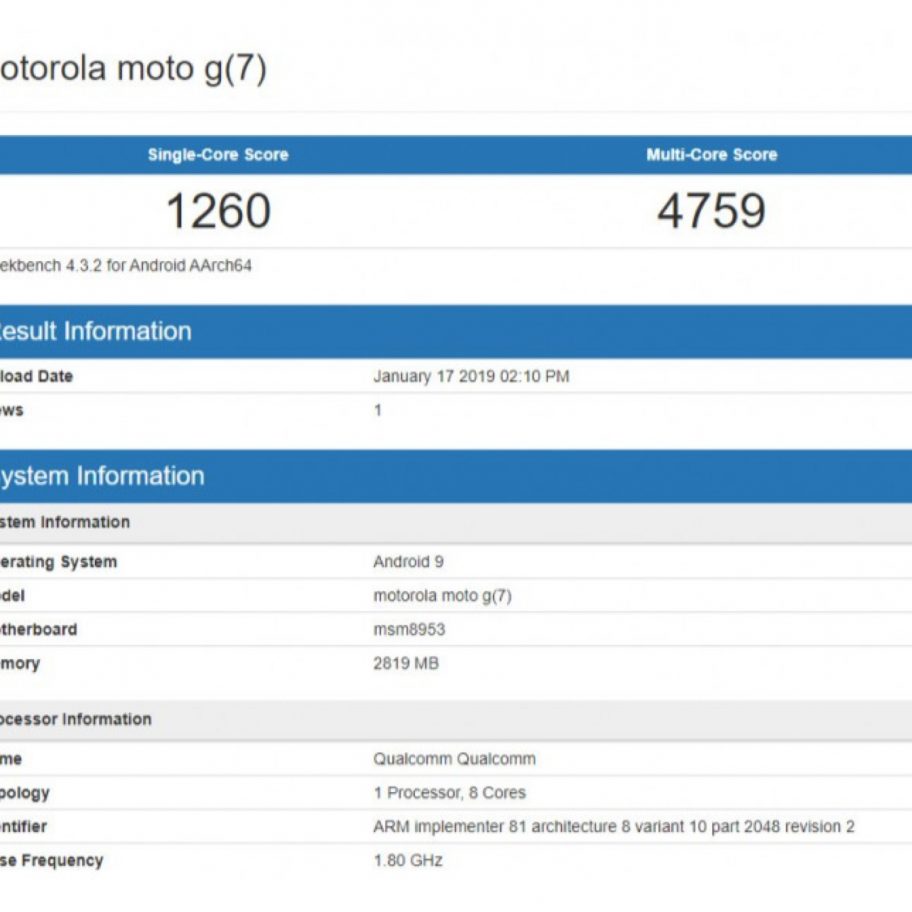
Task: Click the Single-Core Score header
Action: 218,155
